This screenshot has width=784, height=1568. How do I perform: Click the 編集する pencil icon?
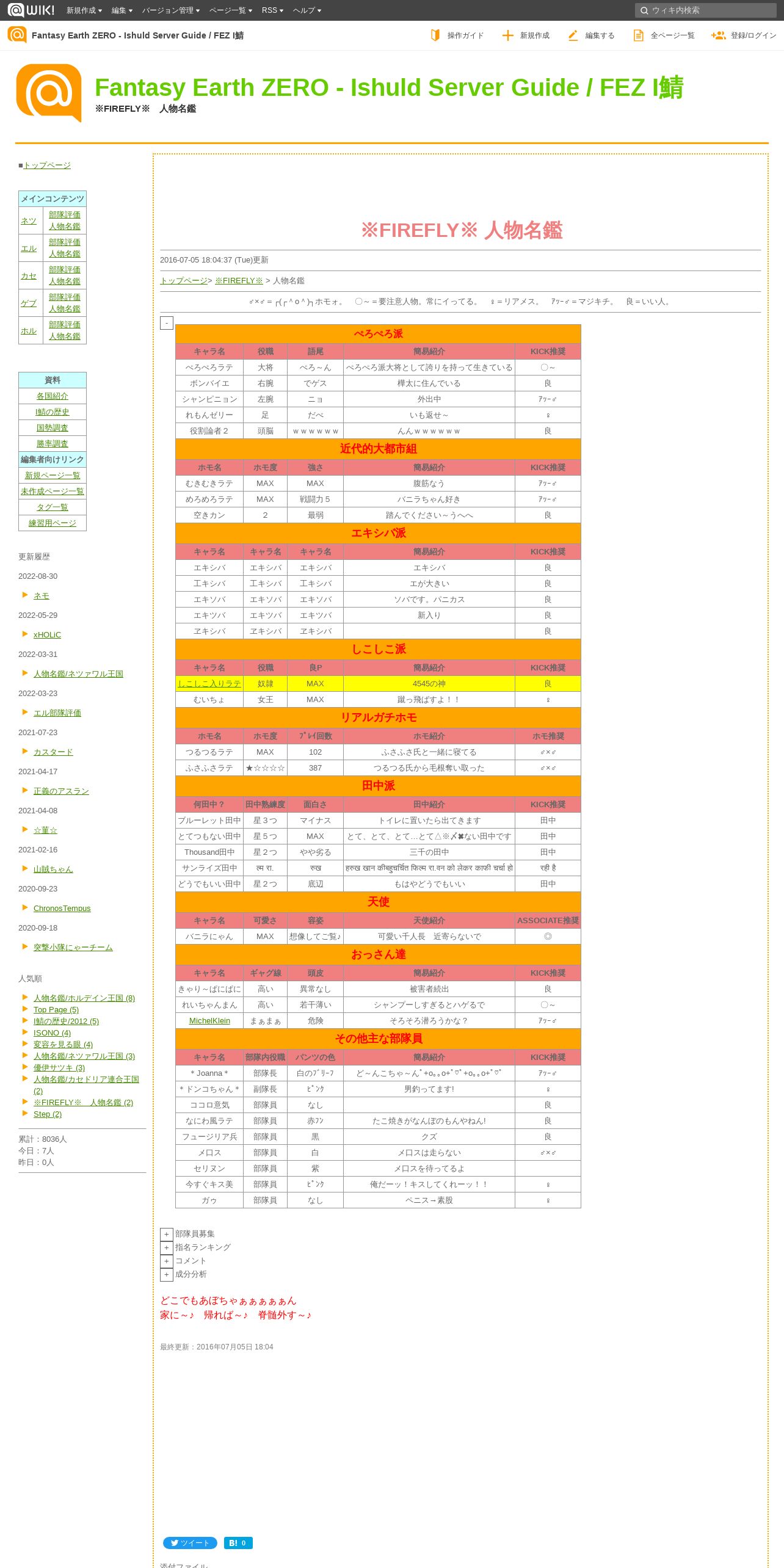[x=573, y=35]
